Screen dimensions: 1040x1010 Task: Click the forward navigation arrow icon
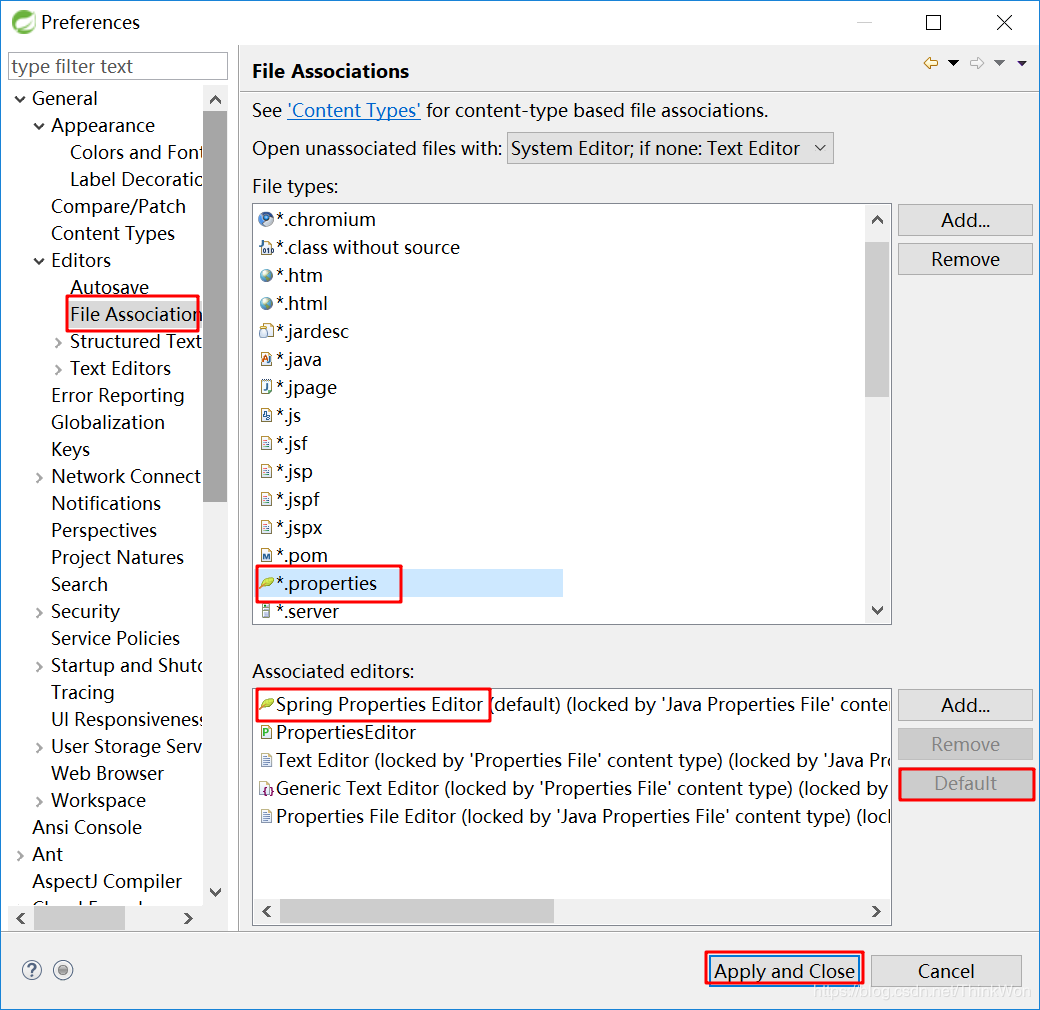click(x=977, y=64)
